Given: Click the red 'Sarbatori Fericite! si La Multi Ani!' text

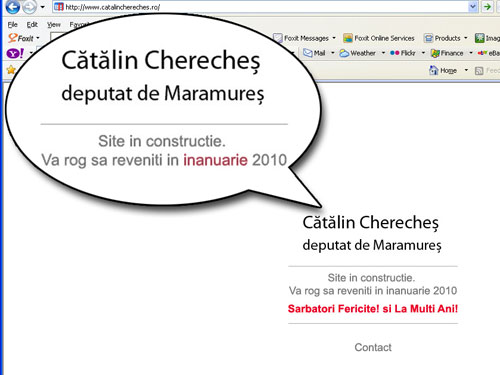Looking at the screenshot, I should (373, 309).
